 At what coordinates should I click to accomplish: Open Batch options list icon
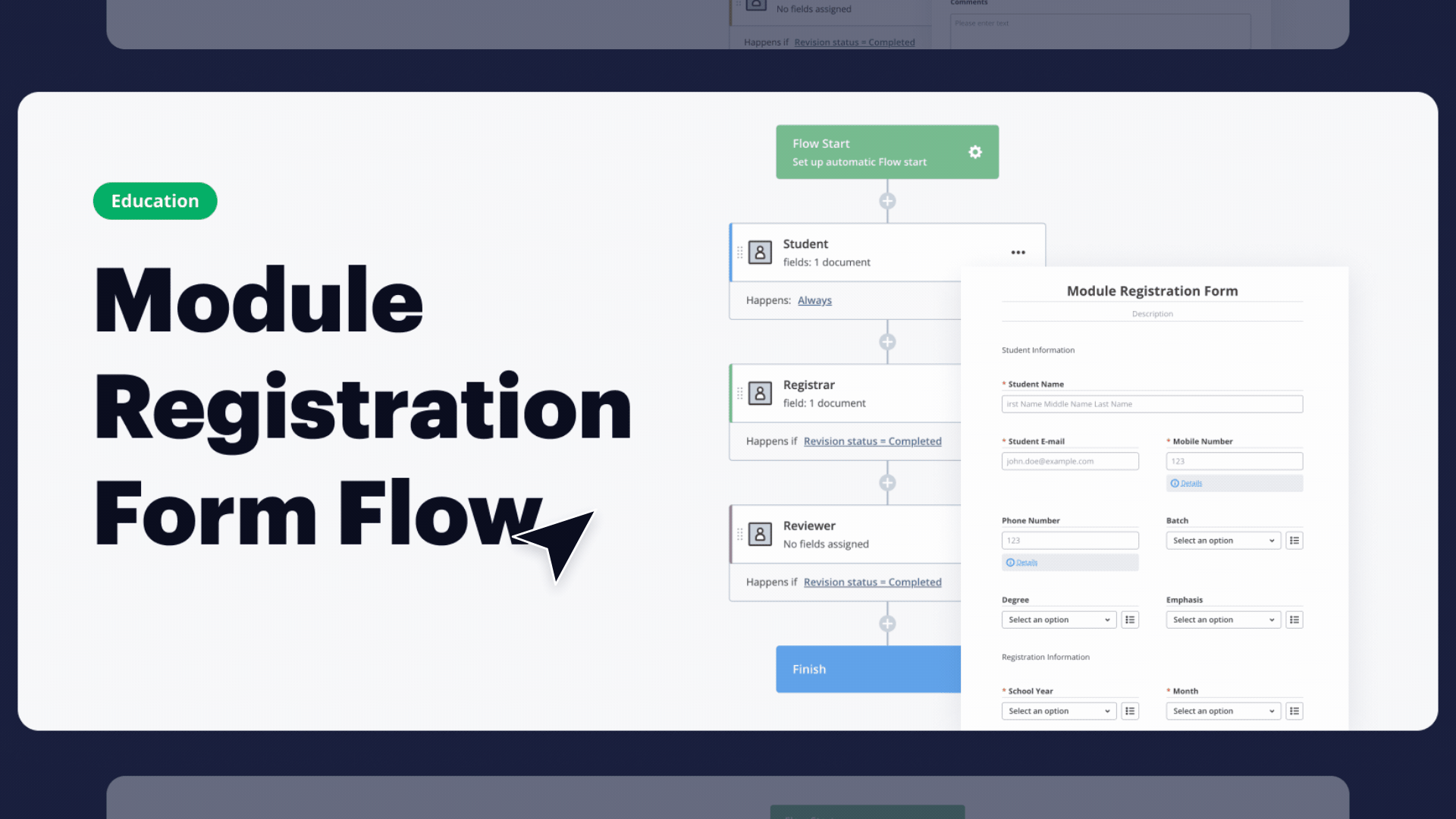tap(1294, 541)
